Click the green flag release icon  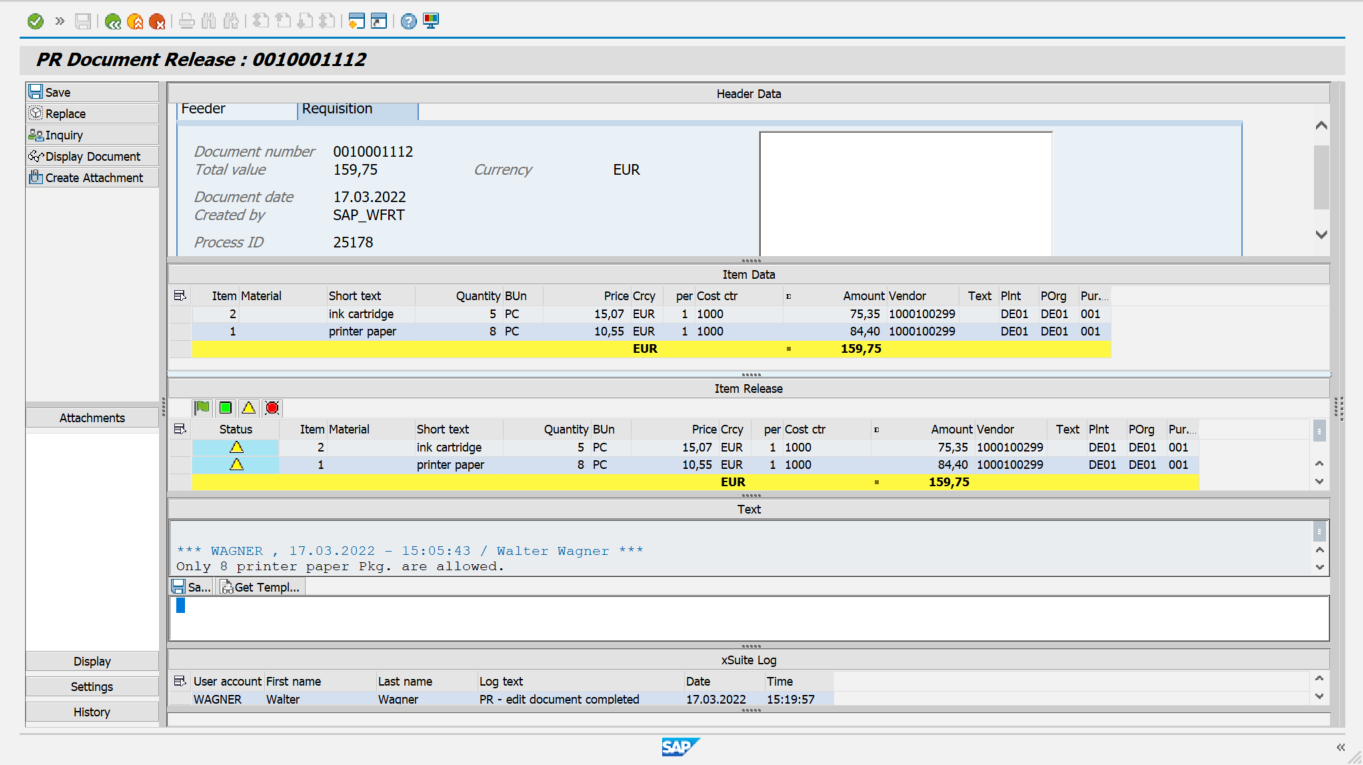203,408
